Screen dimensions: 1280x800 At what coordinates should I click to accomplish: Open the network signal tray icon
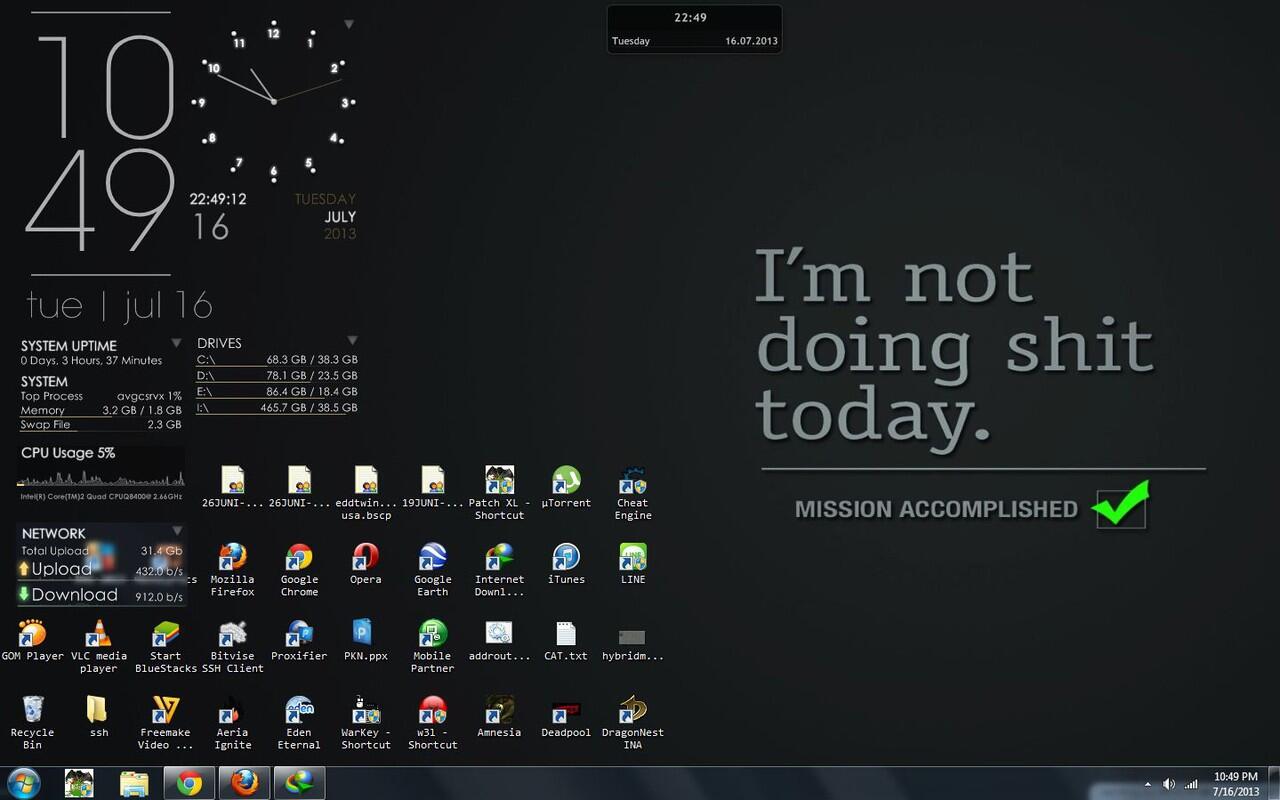coord(1192,784)
